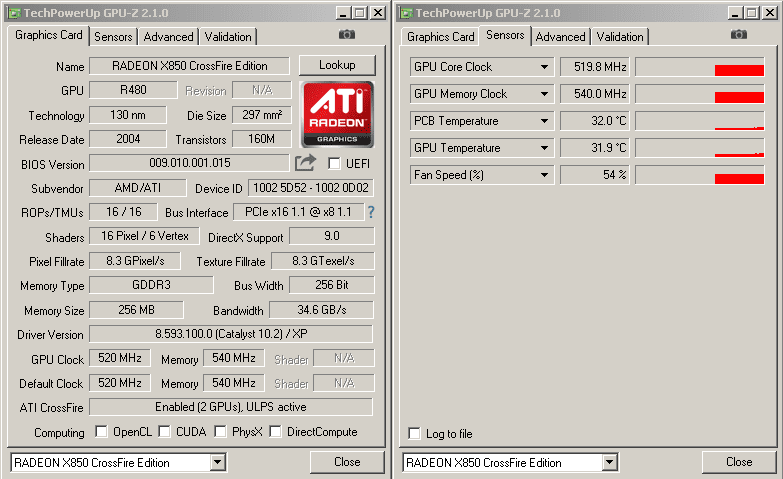
Task: Click the 32.0 °C PCB temperature value
Action: [594, 121]
